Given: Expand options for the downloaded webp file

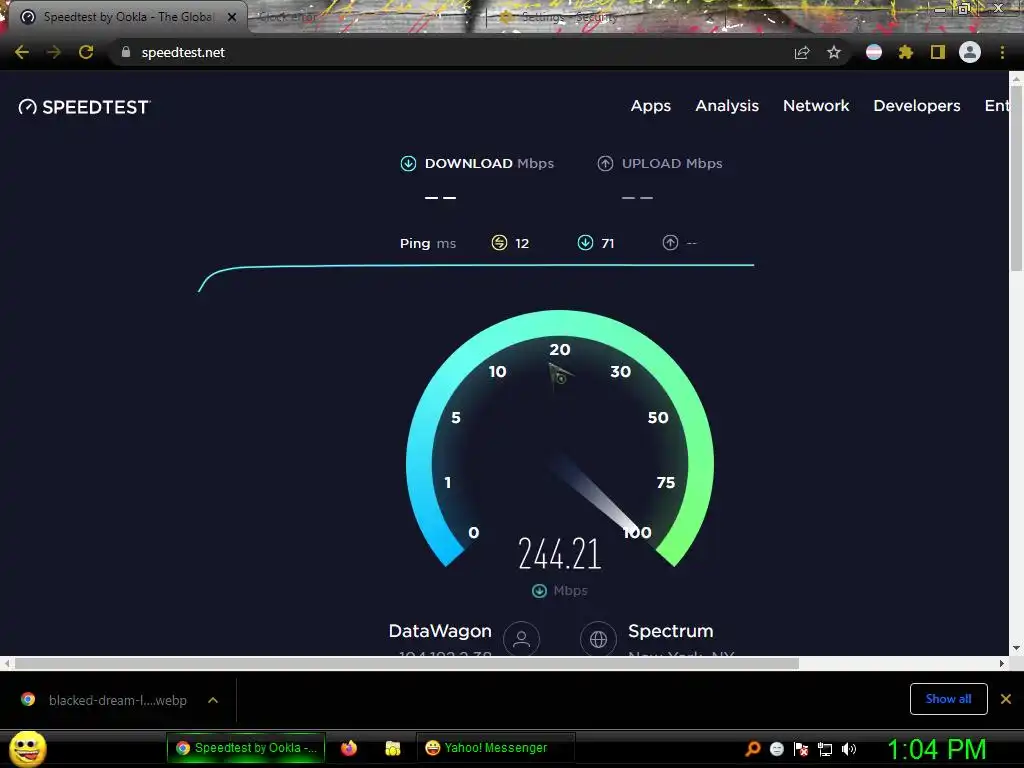Looking at the screenshot, I should [x=213, y=700].
